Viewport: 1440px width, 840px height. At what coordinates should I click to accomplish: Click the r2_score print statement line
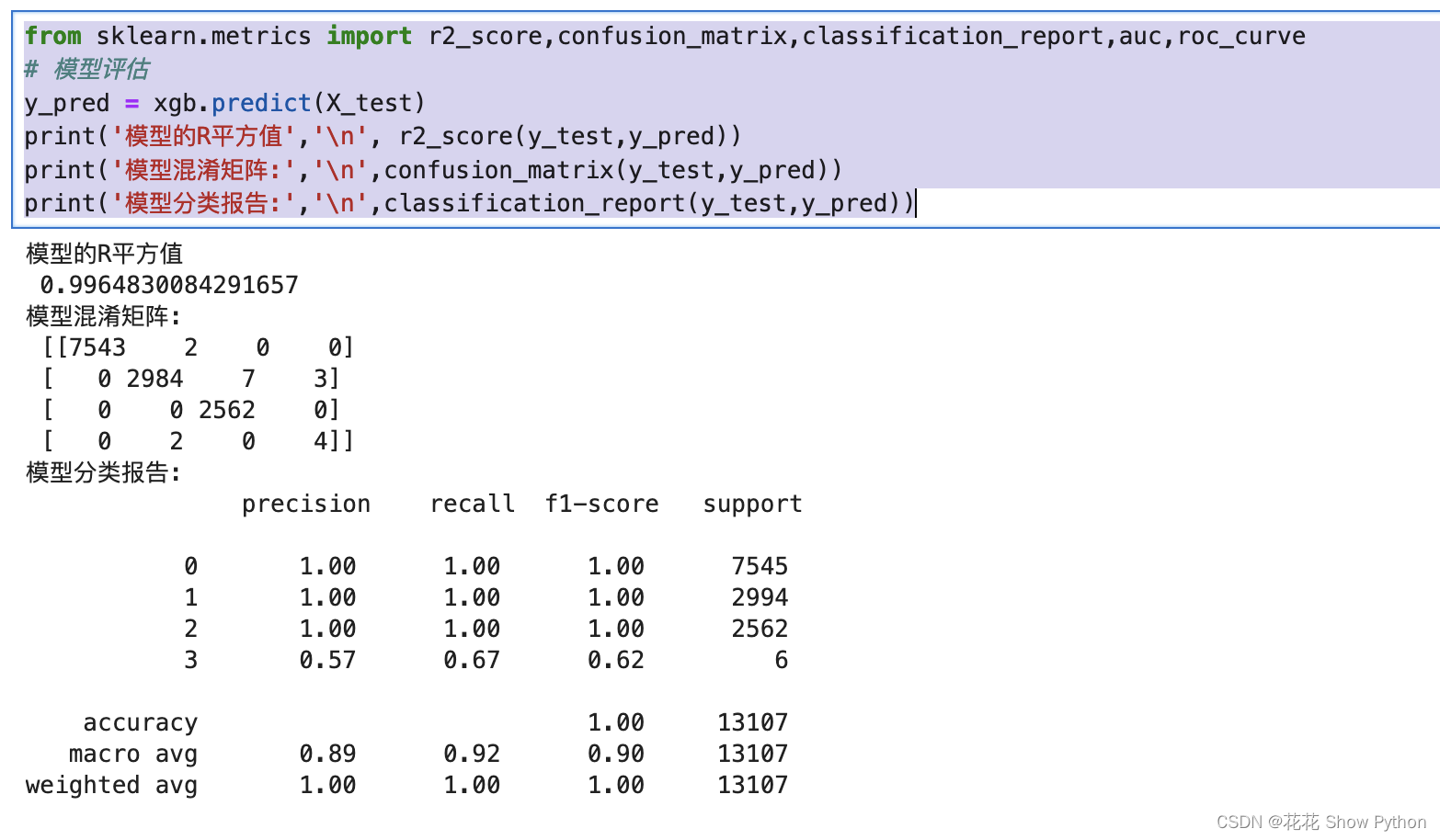click(x=383, y=136)
